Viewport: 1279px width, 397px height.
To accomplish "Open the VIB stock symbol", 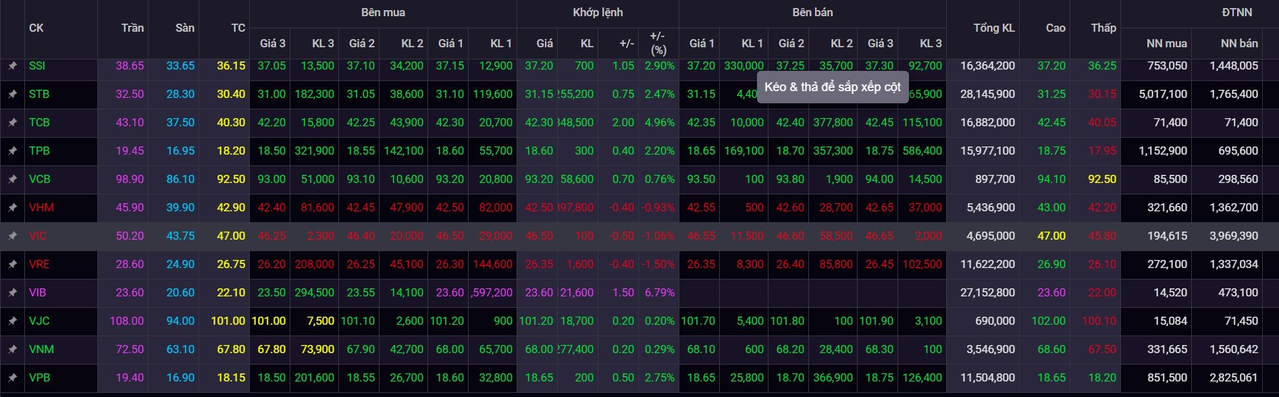I will (x=38, y=293).
